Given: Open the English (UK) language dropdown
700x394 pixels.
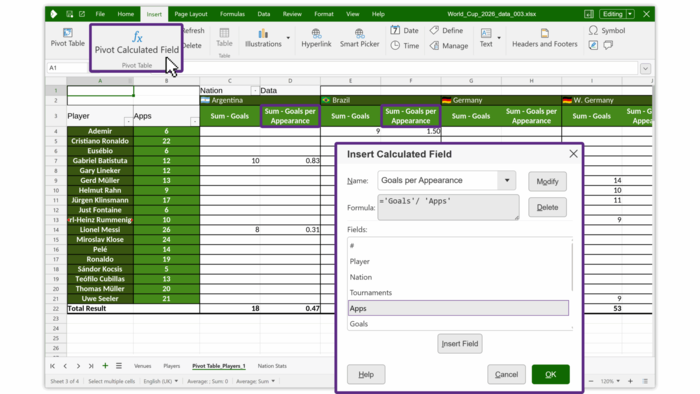Looking at the screenshot, I should (161, 381).
